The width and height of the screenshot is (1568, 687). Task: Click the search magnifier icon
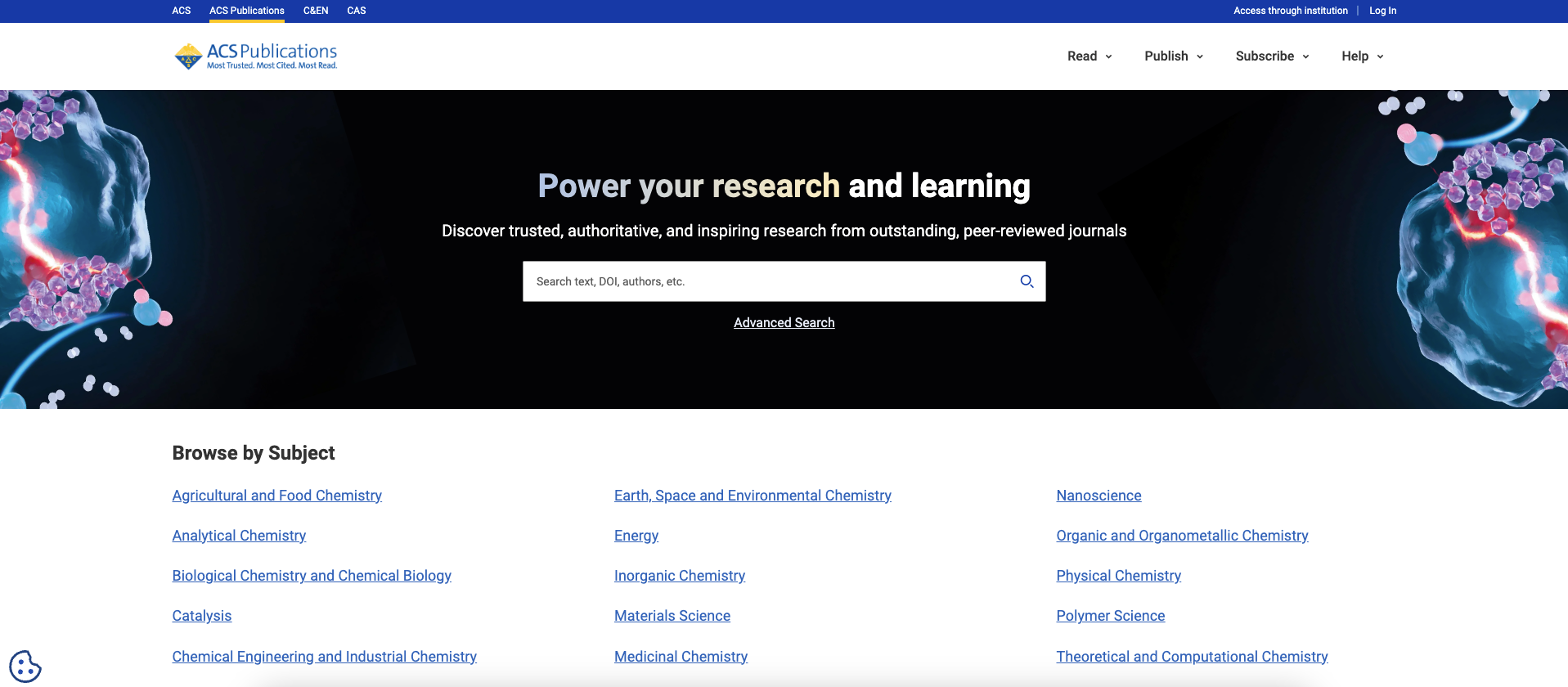coord(1027,281)
